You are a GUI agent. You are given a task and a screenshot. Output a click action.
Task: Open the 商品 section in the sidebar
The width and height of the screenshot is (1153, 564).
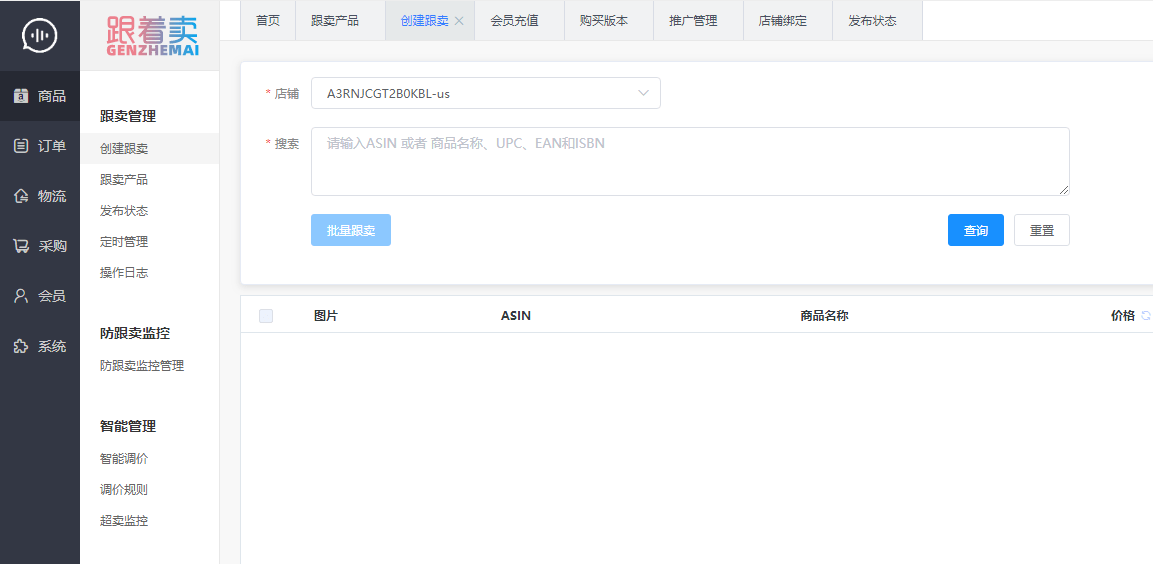[x=40, y=96]
